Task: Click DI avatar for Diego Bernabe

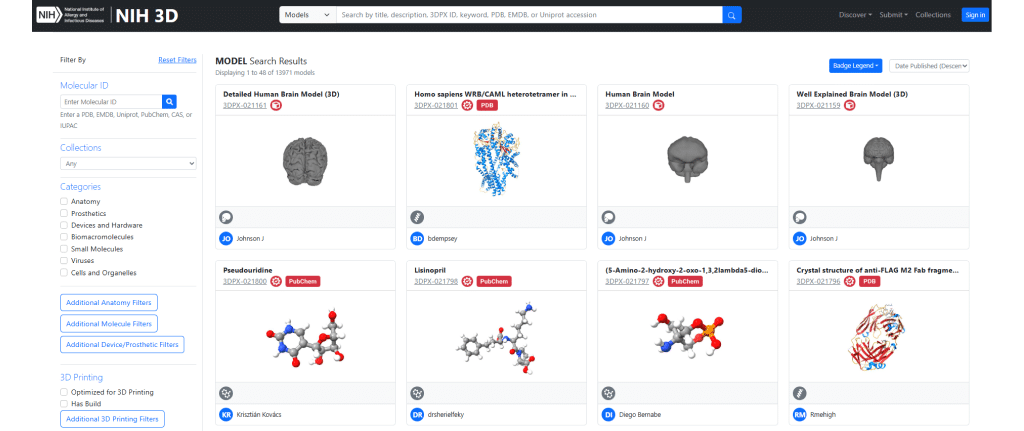Action: (609, 415)
